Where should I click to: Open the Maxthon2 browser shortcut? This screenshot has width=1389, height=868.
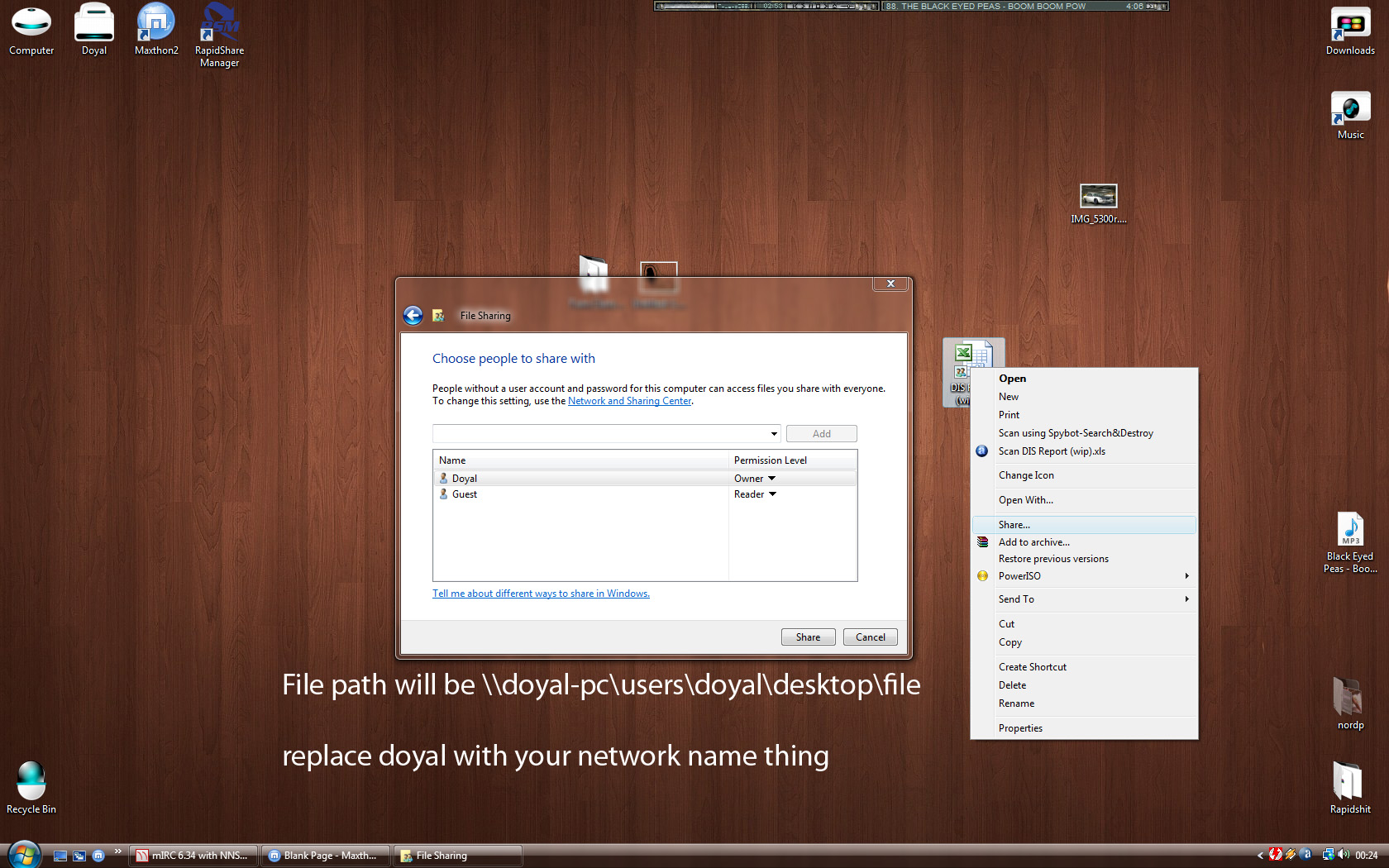pos(156,25)
